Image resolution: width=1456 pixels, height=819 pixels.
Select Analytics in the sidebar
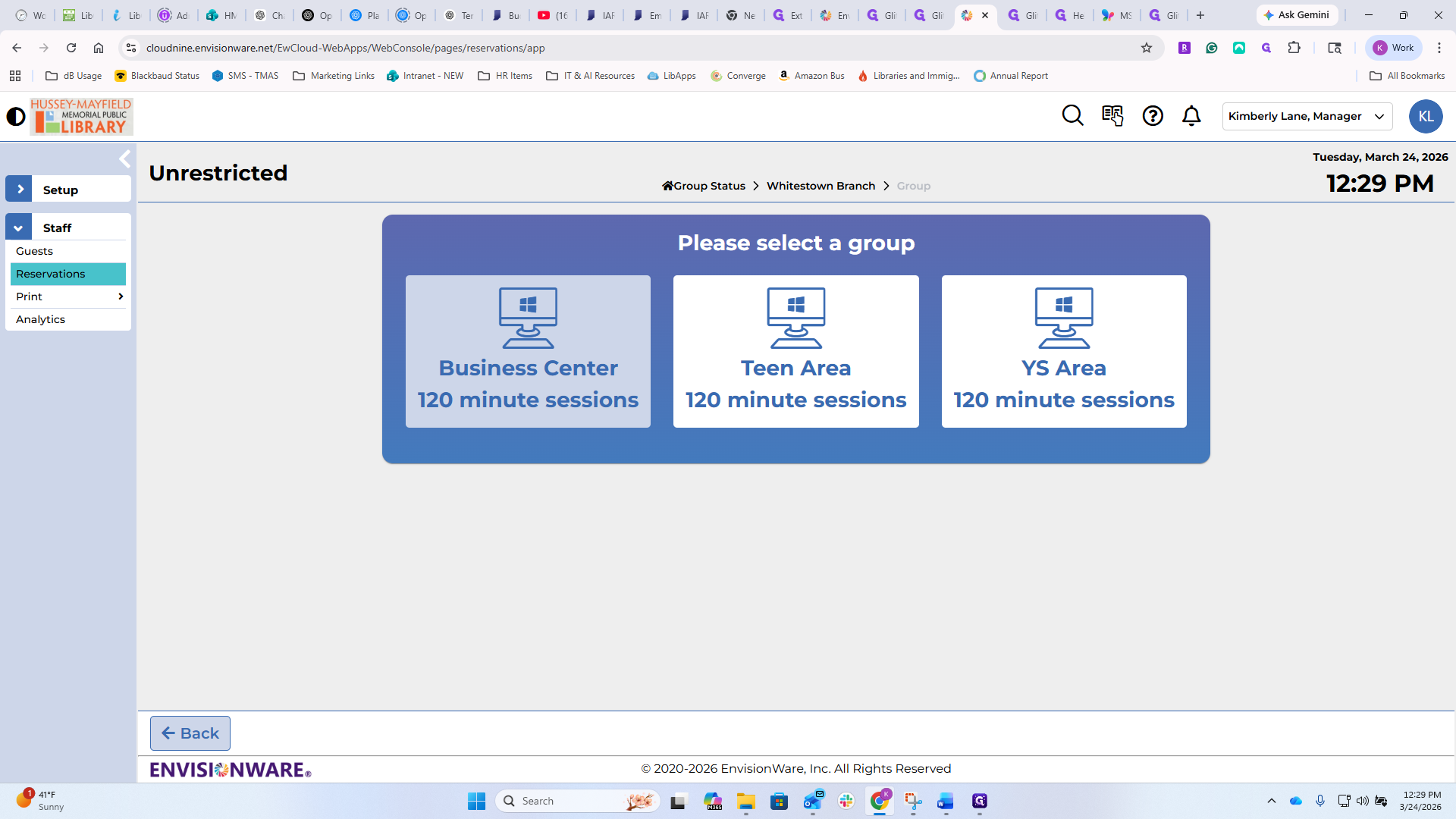click(41, 319)
